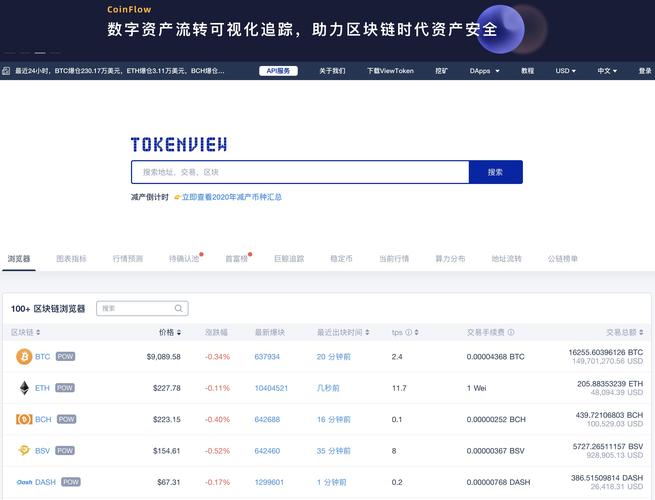This screenshot has height=500, width=655.
Task: Open the 地址流转 tab
Action: tap(506, 259)
